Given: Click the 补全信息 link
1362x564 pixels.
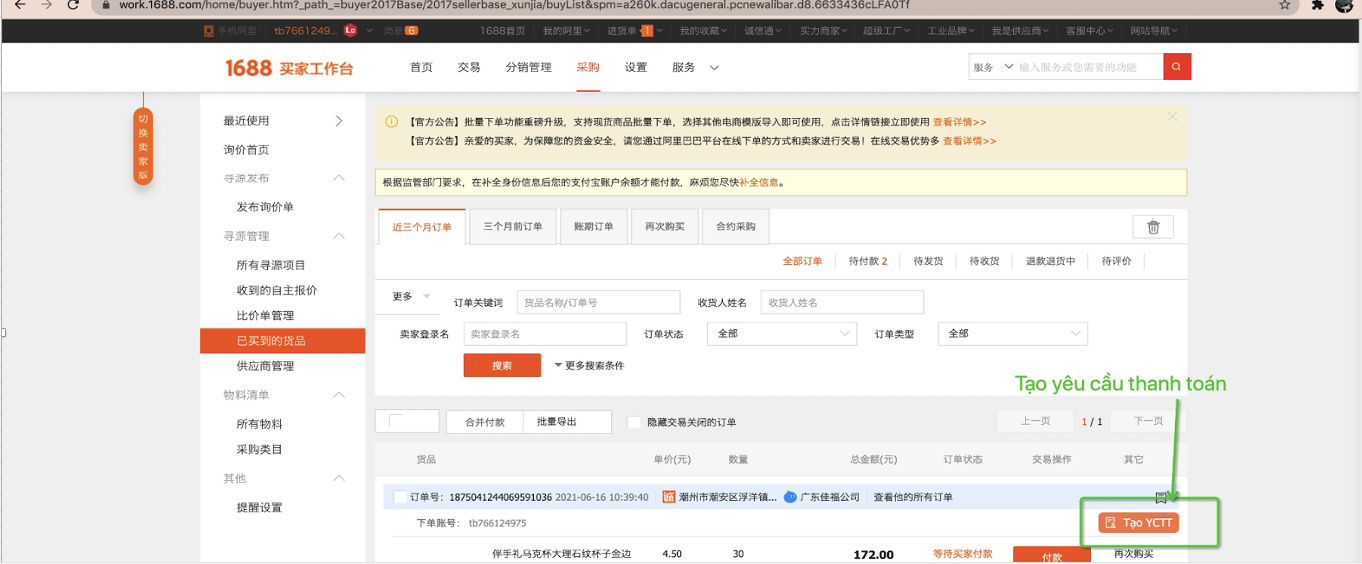Looking at the screenshot, I should click(x=758, y=183).
